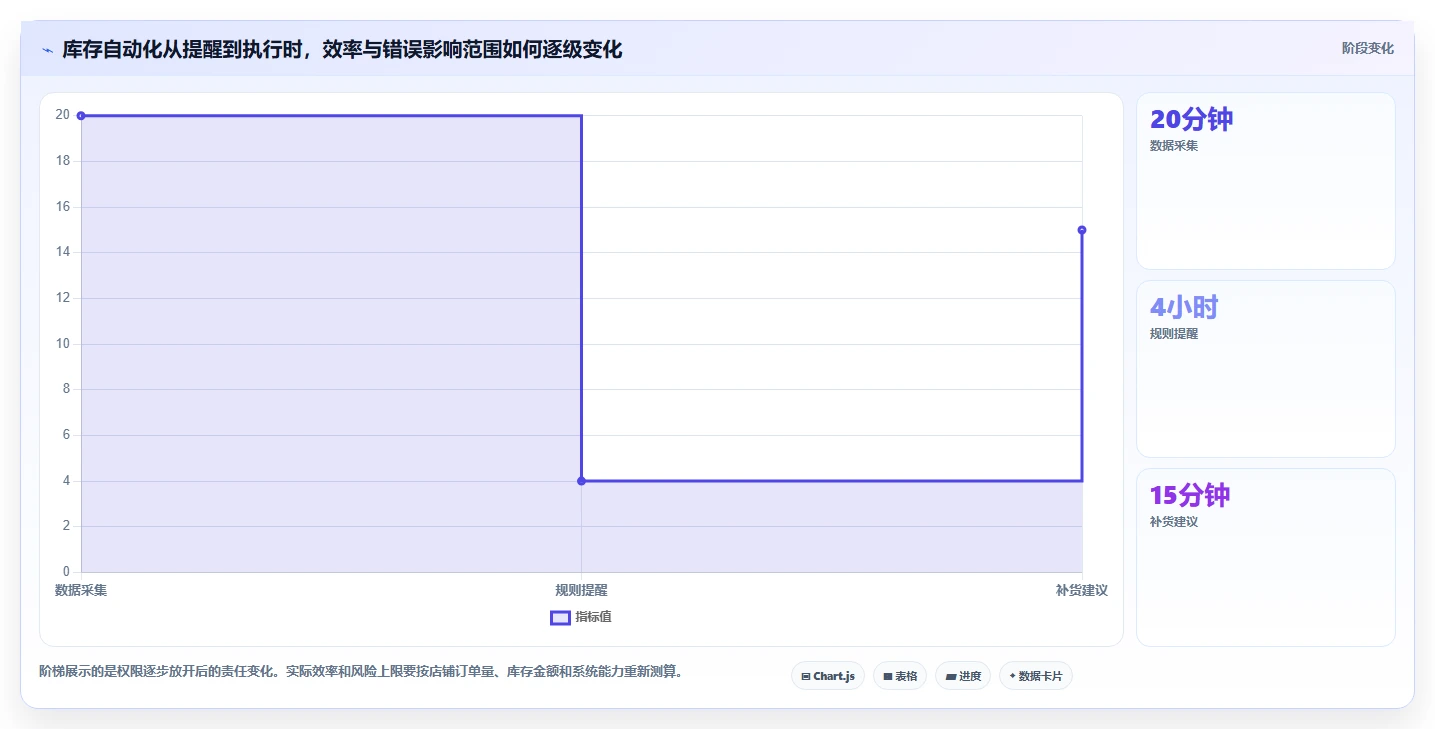Click the chart title about 库存自动化
Image resolution: width=1435 pixels, height=729 pixels.
point(342,49)
